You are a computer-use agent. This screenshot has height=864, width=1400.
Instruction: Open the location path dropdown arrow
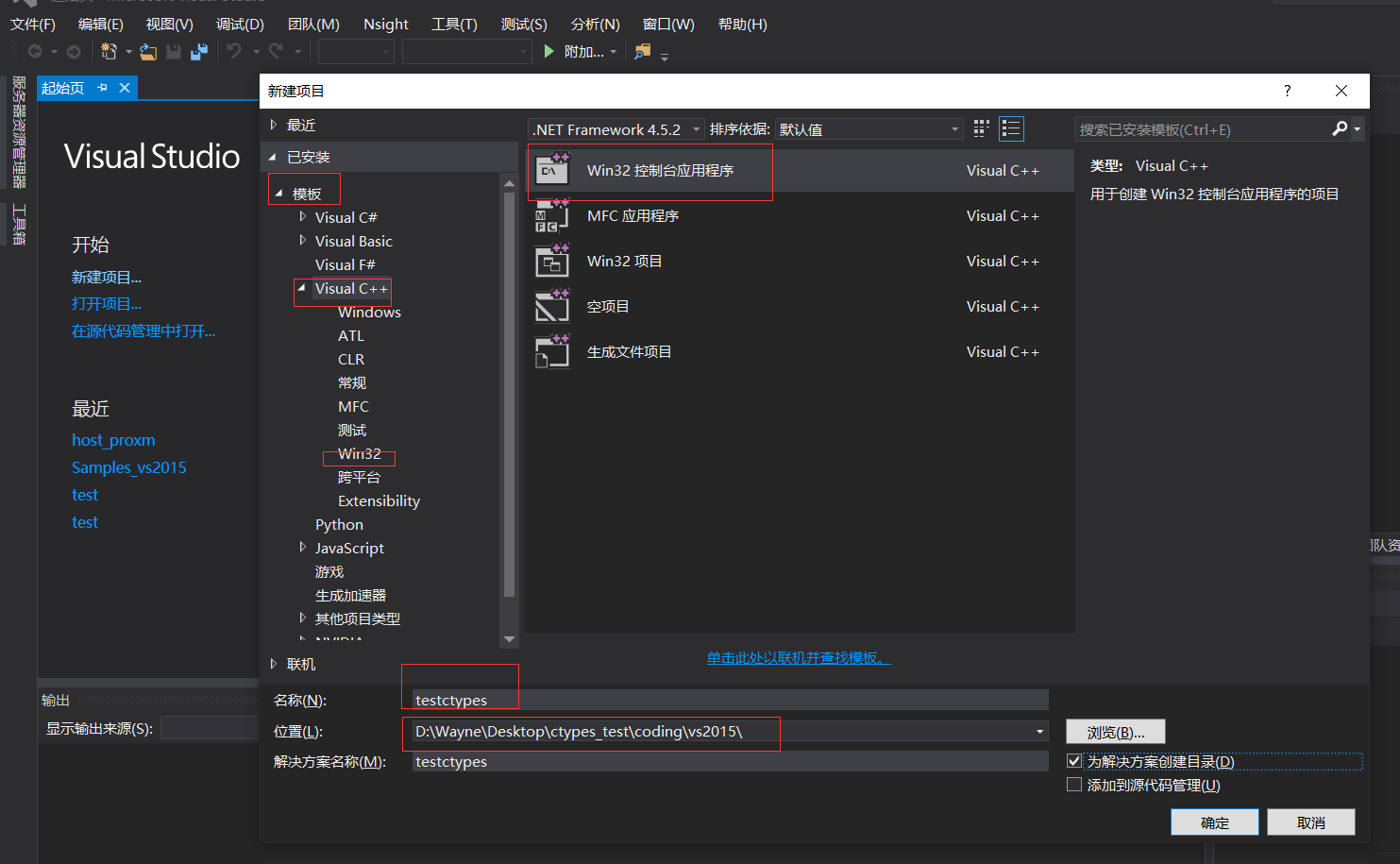(1039, 731)
